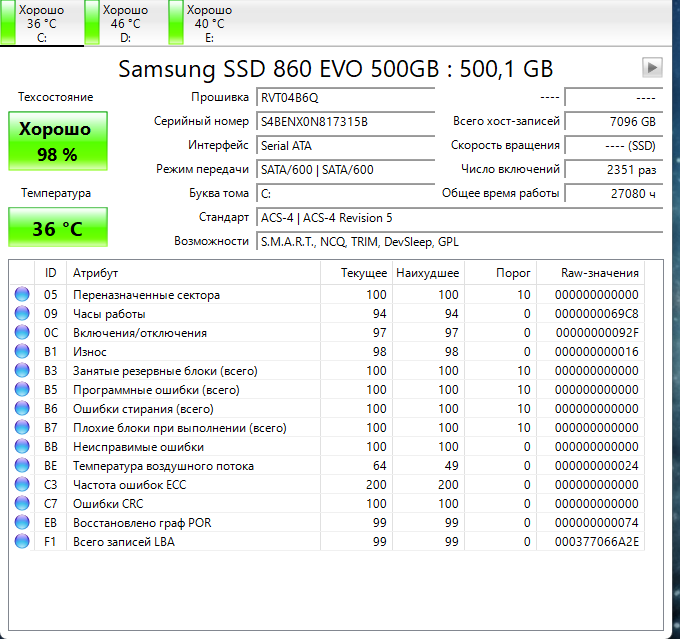Click the next disk arrow button

[652, 68]
